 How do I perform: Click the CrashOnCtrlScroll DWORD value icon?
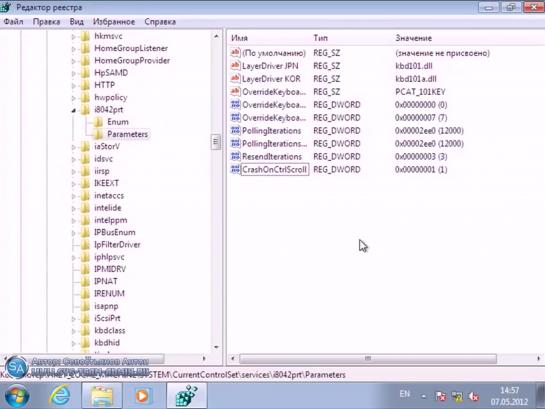[x=235, y=169]
